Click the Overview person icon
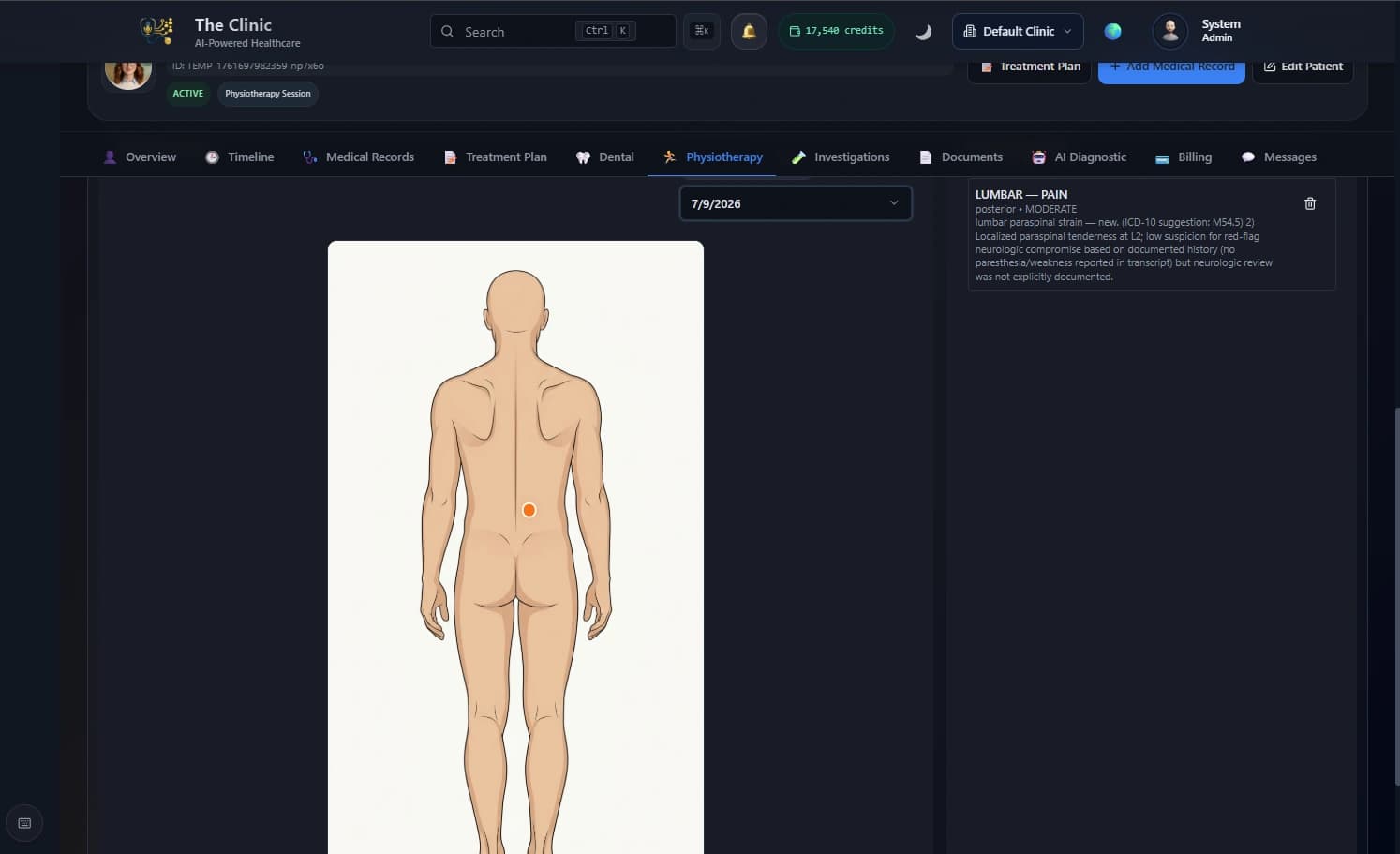The width and height of the screenshot is (1400, 854). (x=110, y=157)
